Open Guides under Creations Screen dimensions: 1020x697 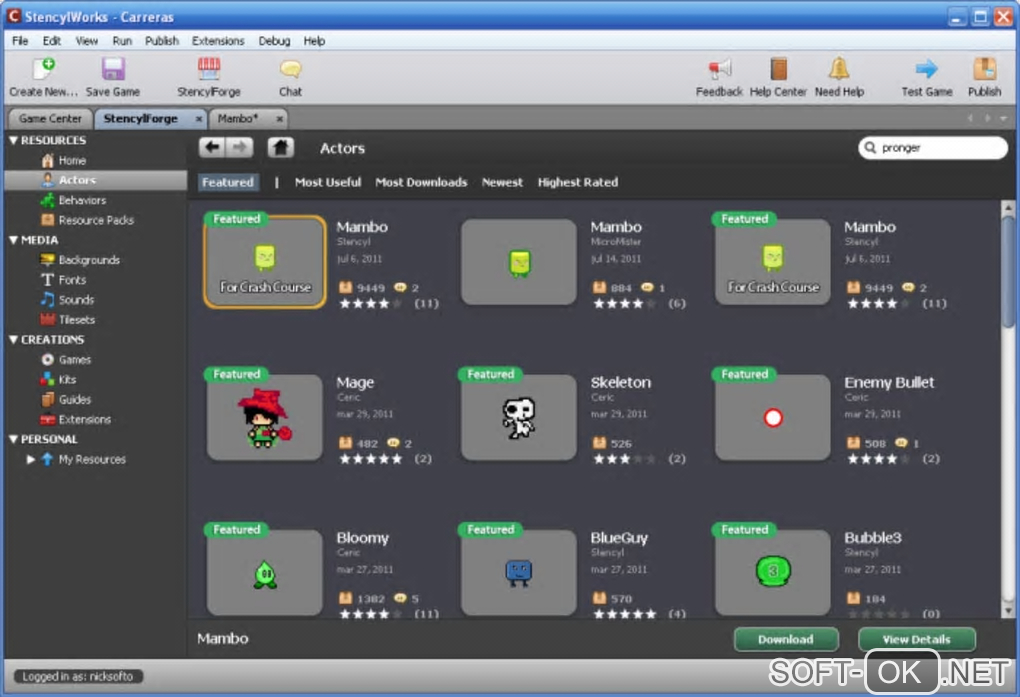75,400
